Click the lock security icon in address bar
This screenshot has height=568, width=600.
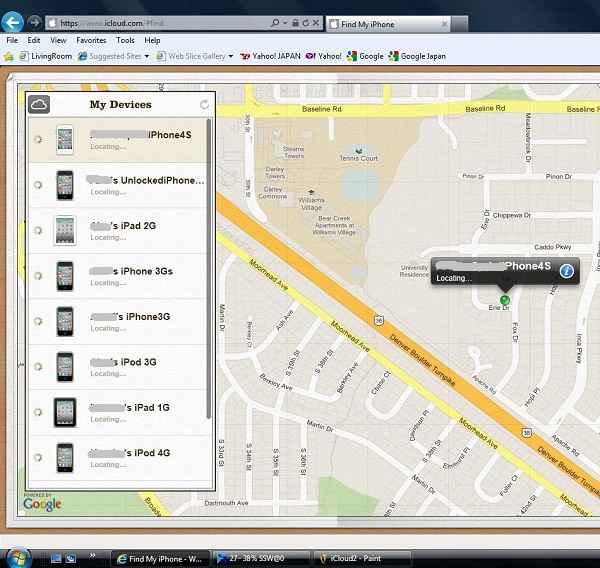tap(295, 23)
